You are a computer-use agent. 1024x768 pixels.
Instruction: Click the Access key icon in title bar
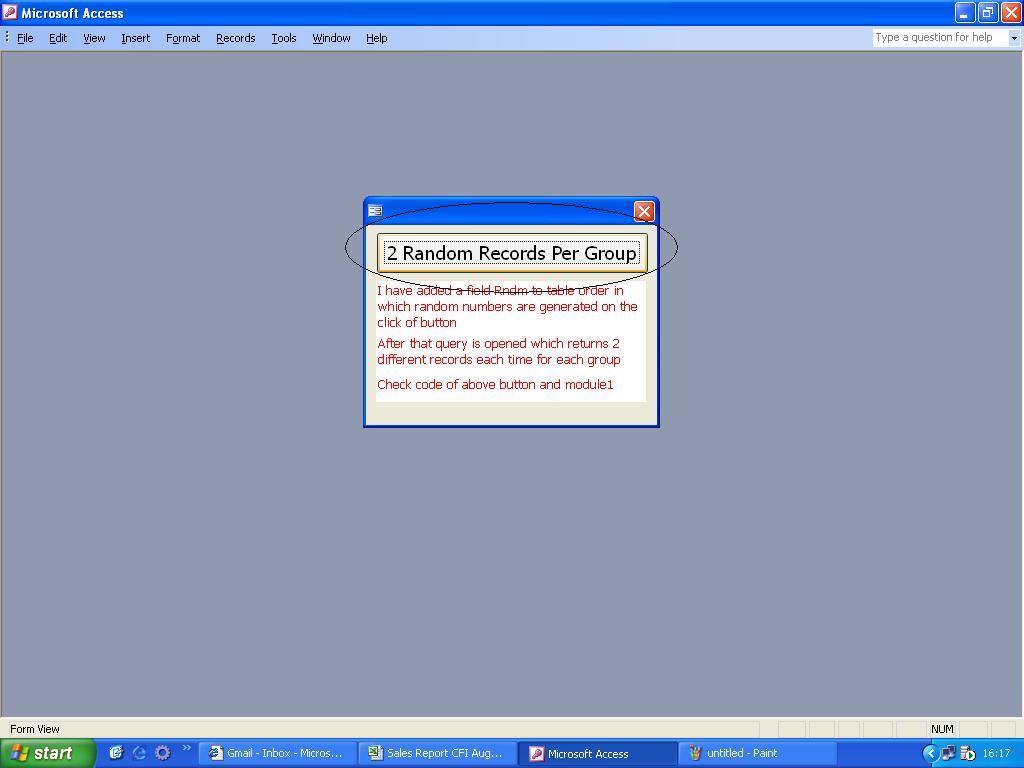click(x=10, y=12)
